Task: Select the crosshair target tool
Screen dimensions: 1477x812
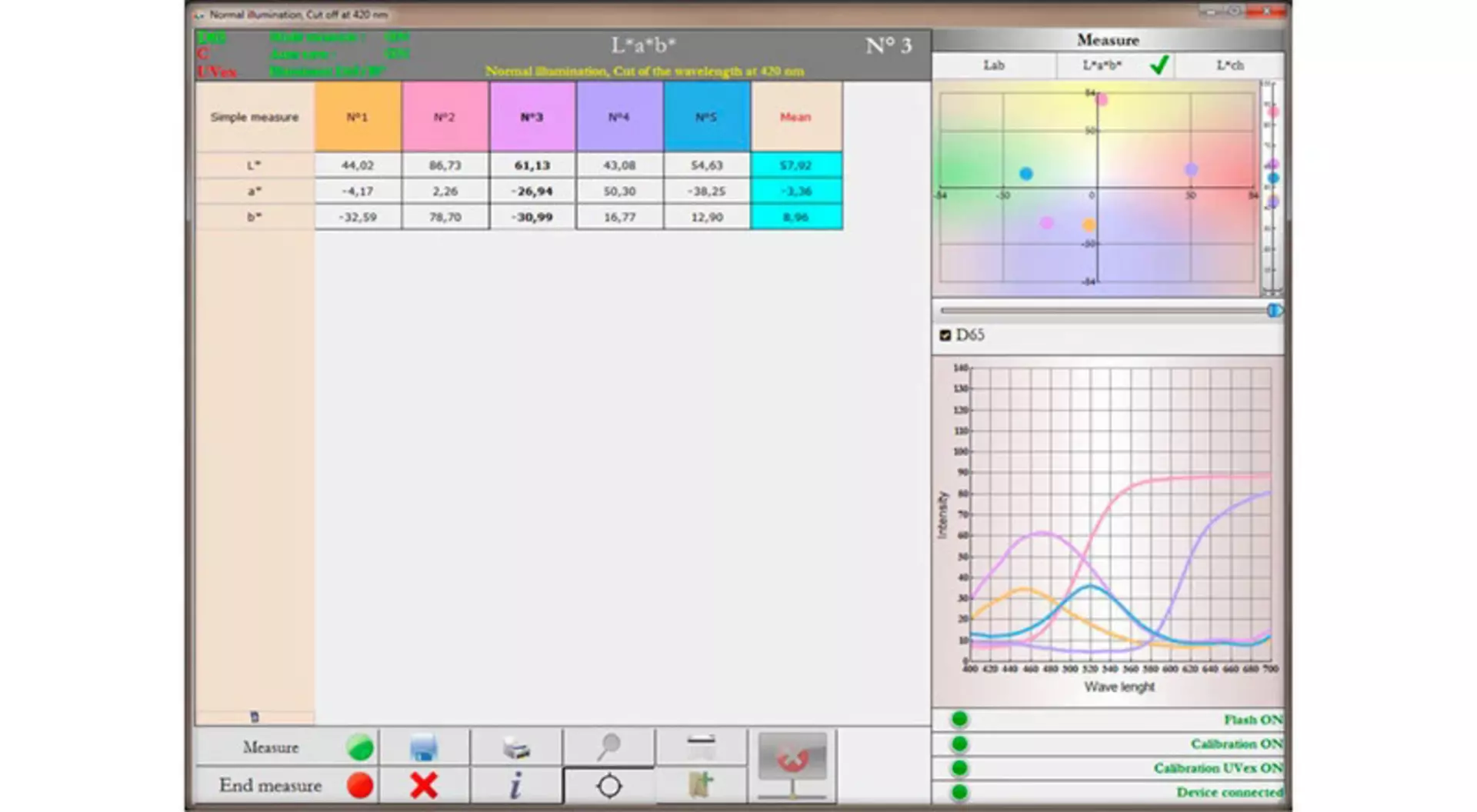Action: tap(608, 786)
